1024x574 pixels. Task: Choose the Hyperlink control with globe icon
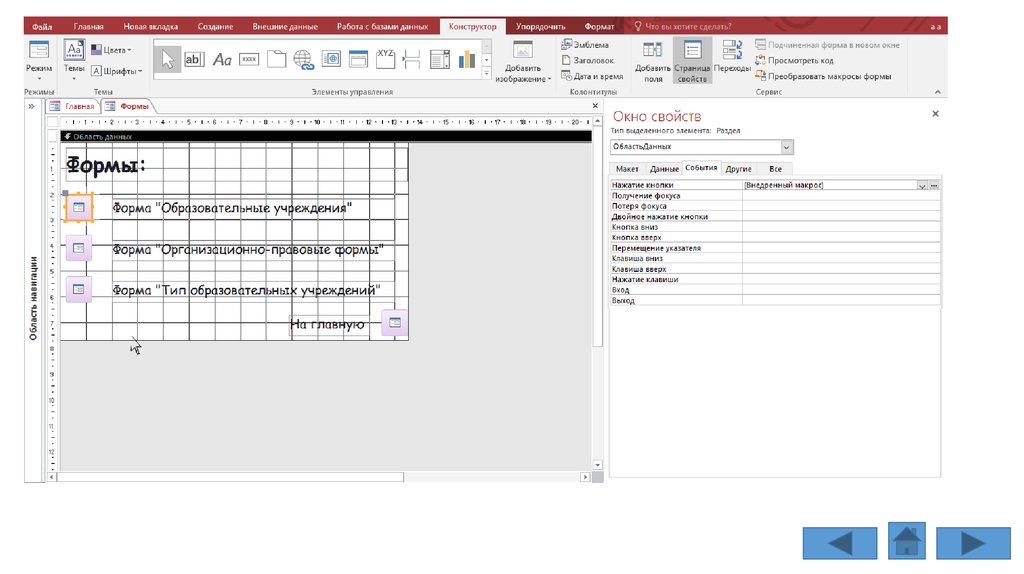tap(303, 60)
